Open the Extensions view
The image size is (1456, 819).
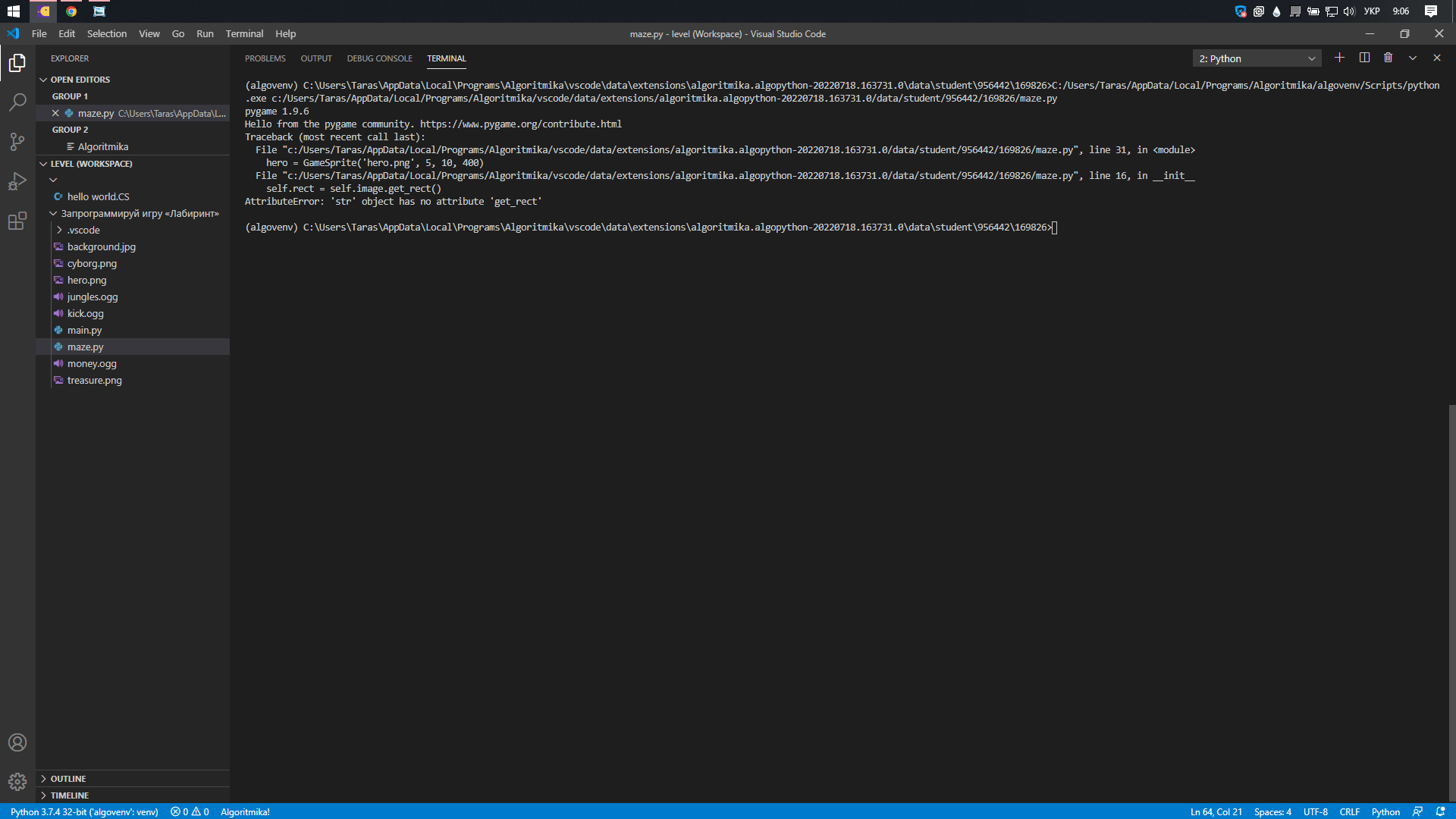pyautogui.click(x=17, y=221)
